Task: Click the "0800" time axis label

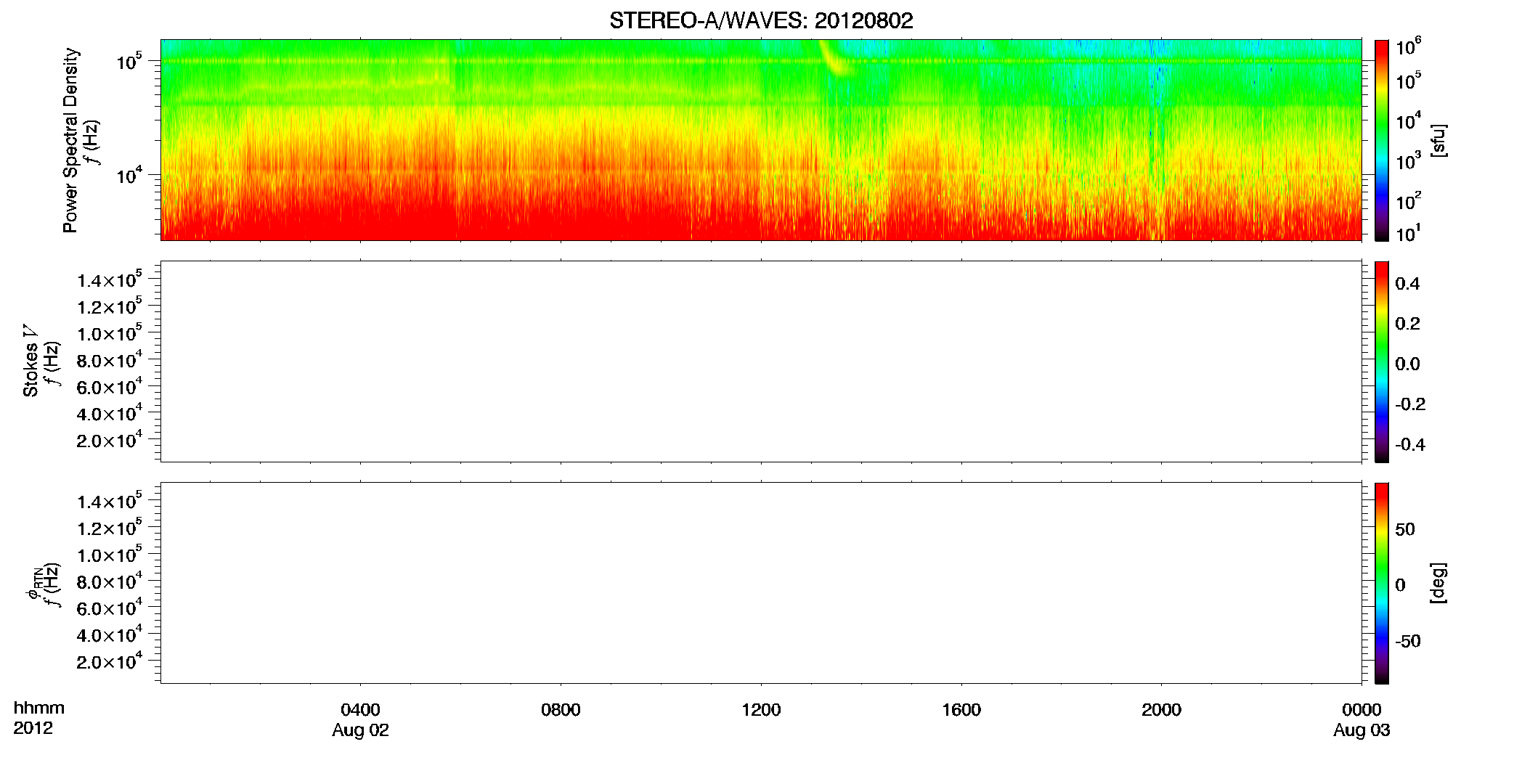Action: click(x=561, y=710)
